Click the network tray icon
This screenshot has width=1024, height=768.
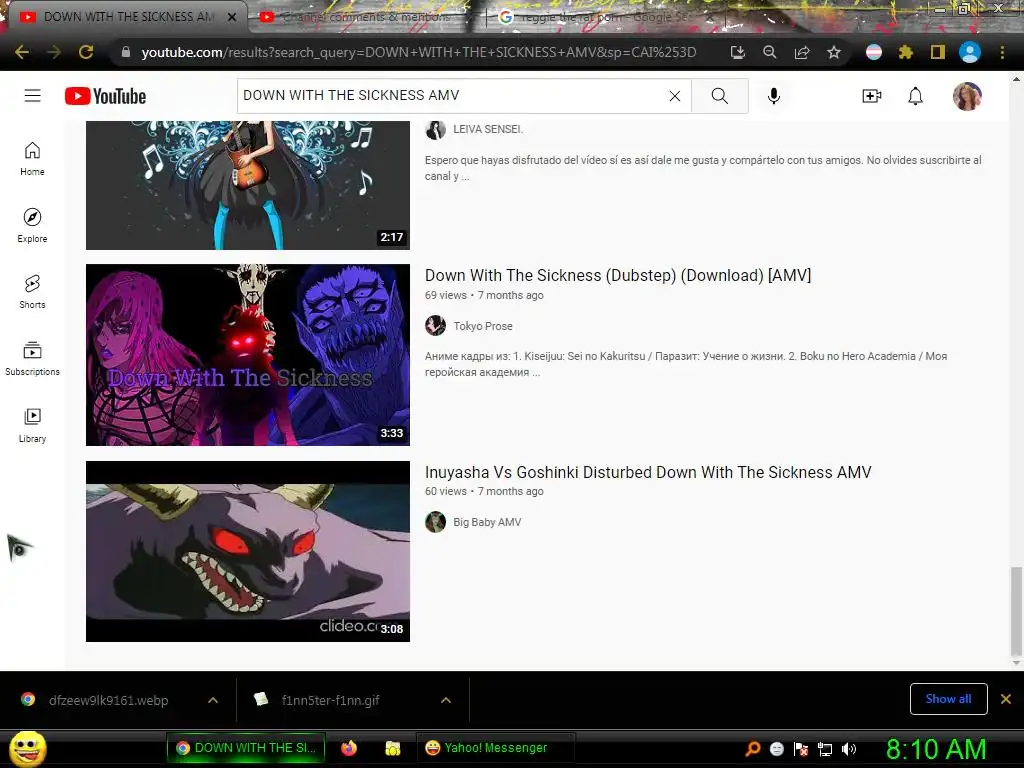coord(825,749)
